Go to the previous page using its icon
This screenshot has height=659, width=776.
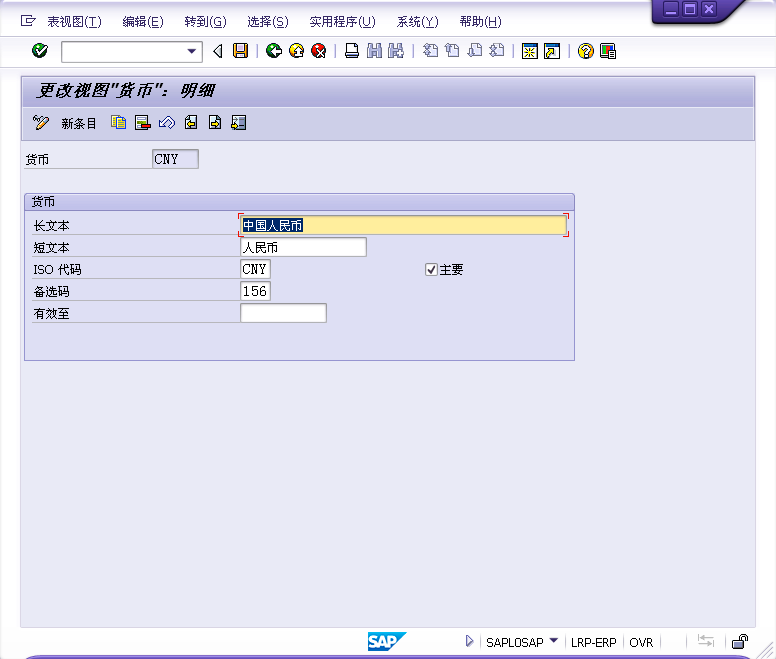coord(452,51)
